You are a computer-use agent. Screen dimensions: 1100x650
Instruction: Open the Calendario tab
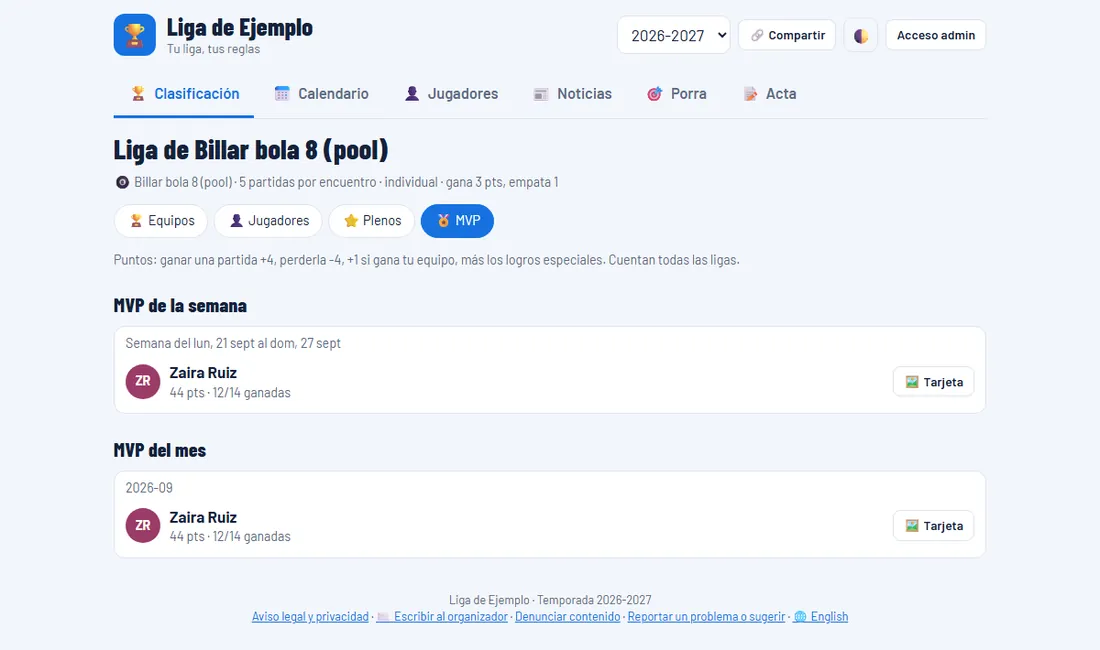321,94
